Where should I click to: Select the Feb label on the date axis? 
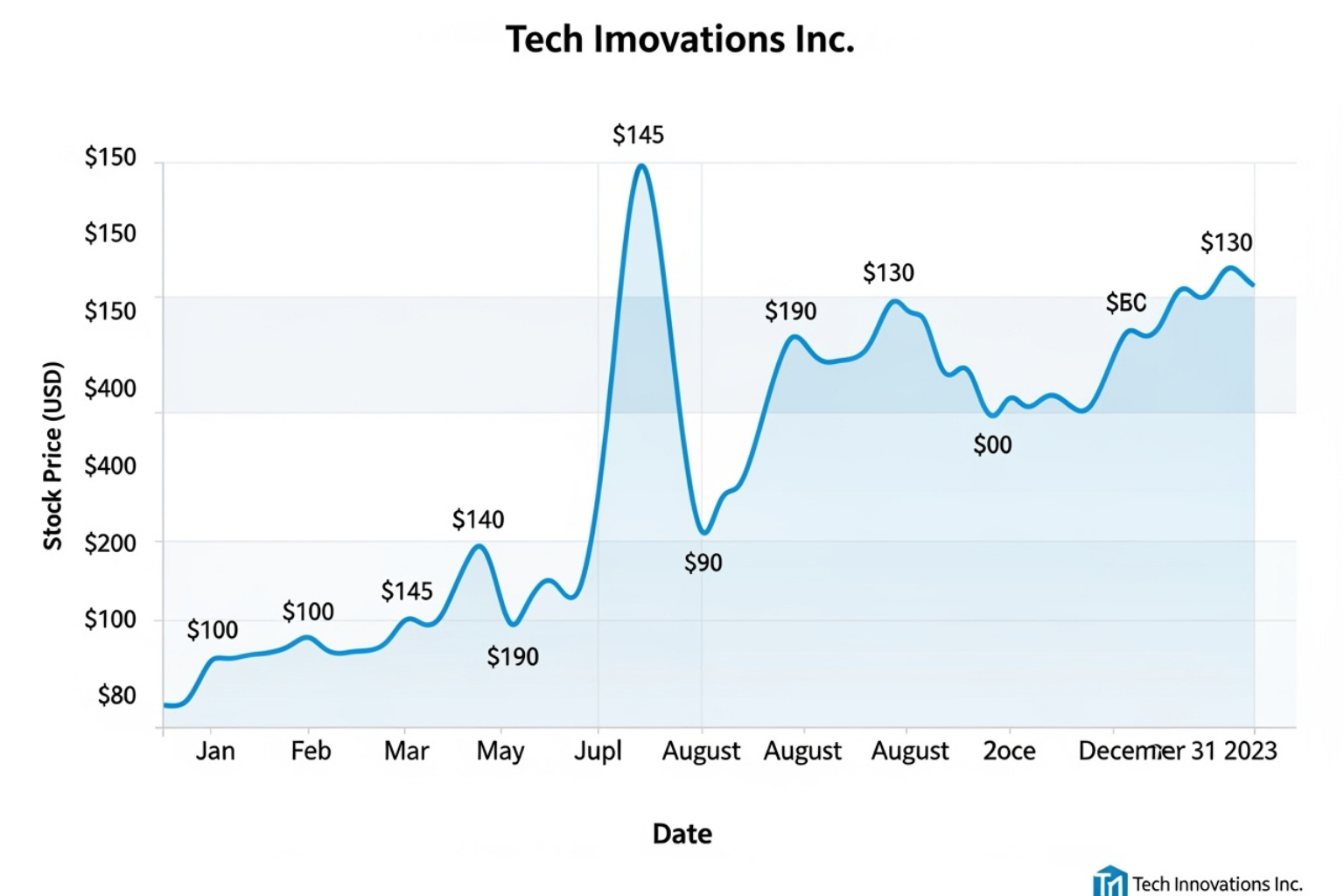tap(311, 751)
